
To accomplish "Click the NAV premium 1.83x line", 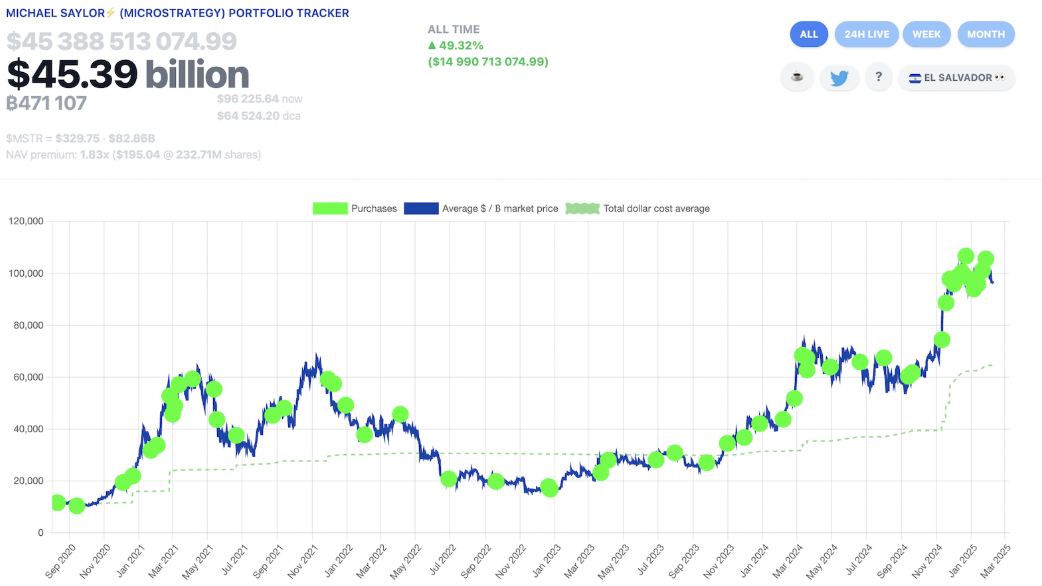I will [134, 155].
